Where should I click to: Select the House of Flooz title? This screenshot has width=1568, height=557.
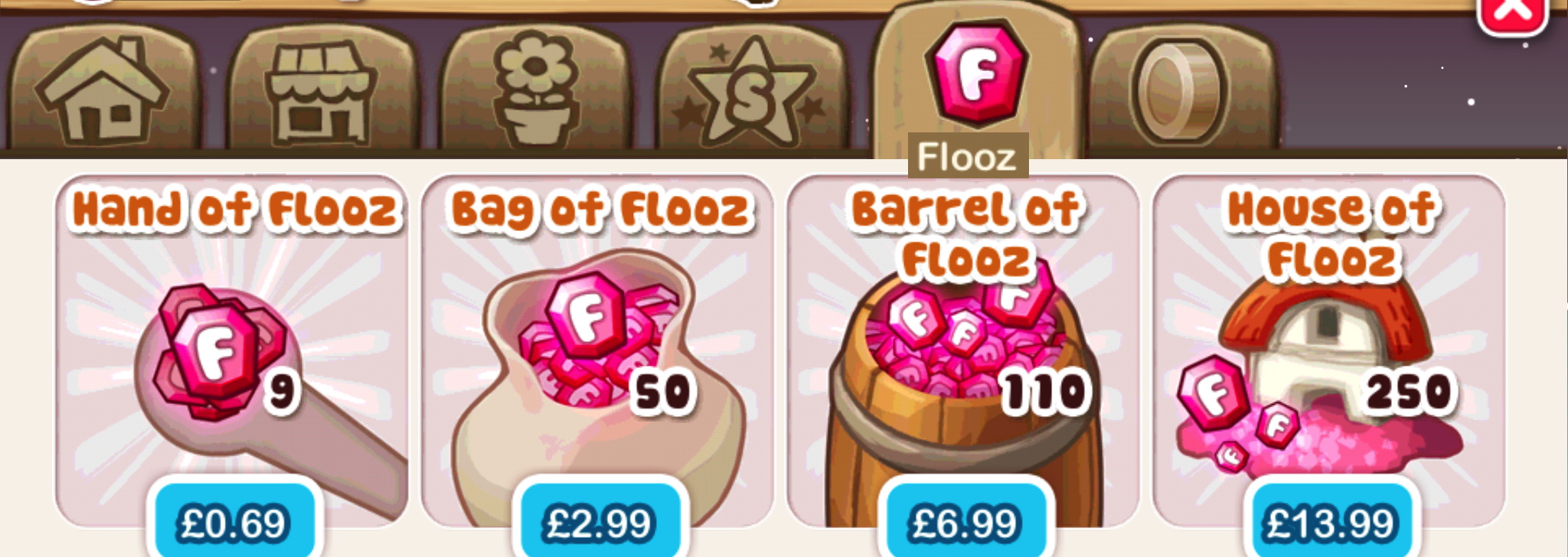1332,233
